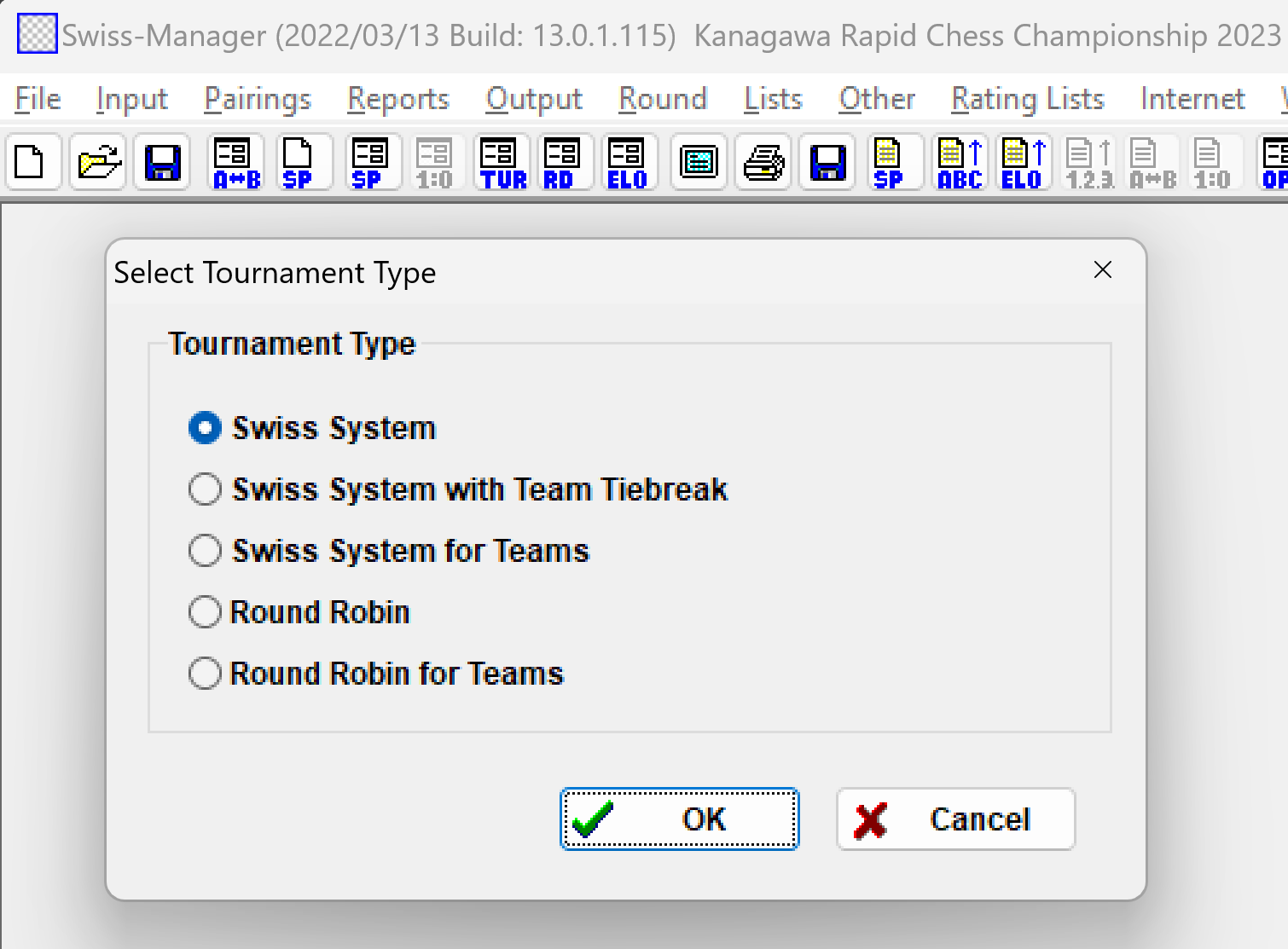Image resolution: width=1288 pixels, height=949 pixels.
Task: Select Round Robin for Teams option
Action: tap(205, 674)
